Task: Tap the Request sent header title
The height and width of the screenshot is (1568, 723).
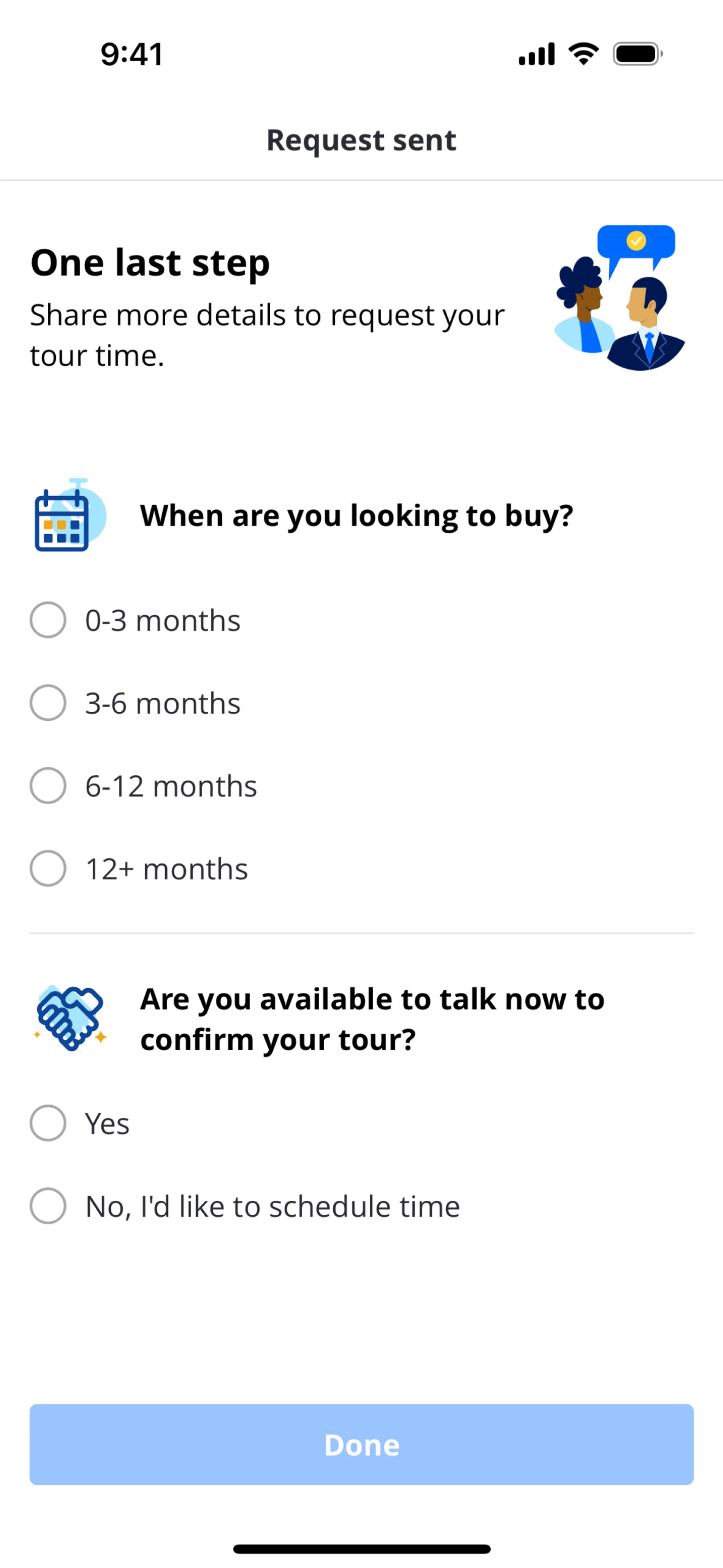Action: tap(361, 140)
